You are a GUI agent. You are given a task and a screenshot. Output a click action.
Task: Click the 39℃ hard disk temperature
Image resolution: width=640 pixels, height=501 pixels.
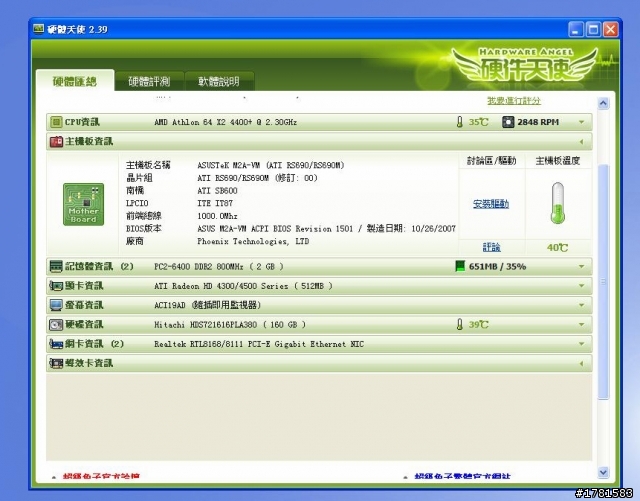point(478,325)
